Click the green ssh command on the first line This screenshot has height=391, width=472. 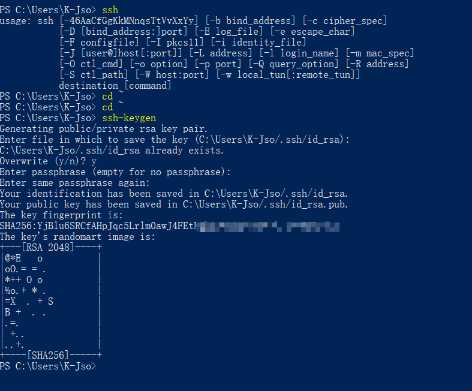(x=110, y=10)
